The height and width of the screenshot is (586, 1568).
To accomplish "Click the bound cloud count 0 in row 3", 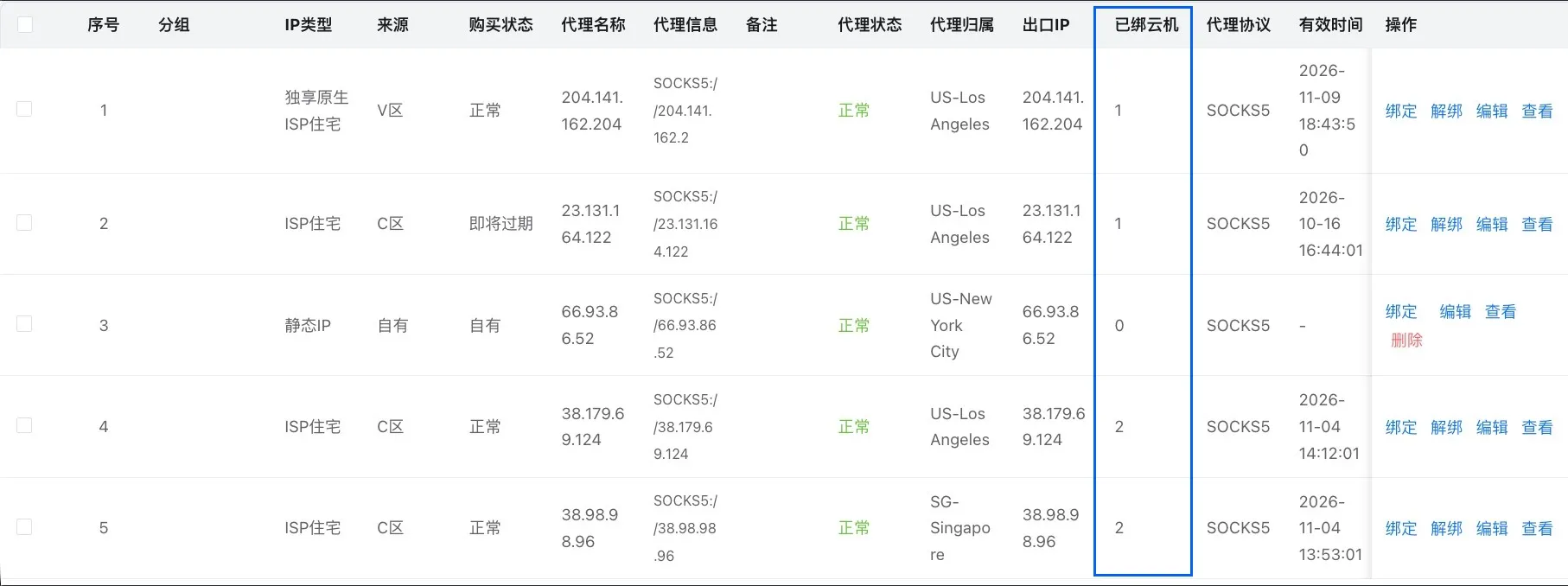I will click(x=1119, y=326).
